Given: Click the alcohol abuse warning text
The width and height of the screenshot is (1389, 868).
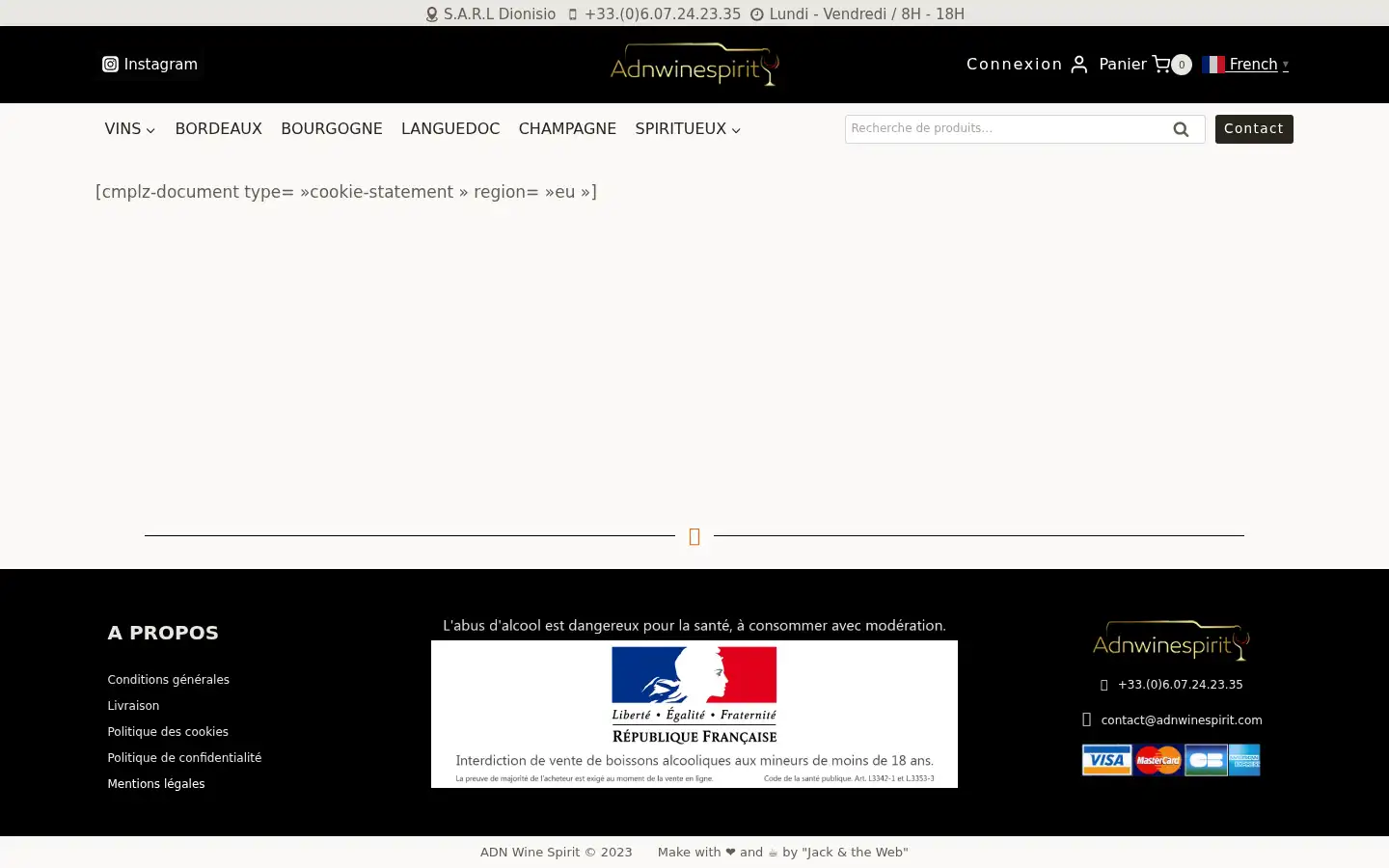Looking at the screenshot, I should click(694, 626).
